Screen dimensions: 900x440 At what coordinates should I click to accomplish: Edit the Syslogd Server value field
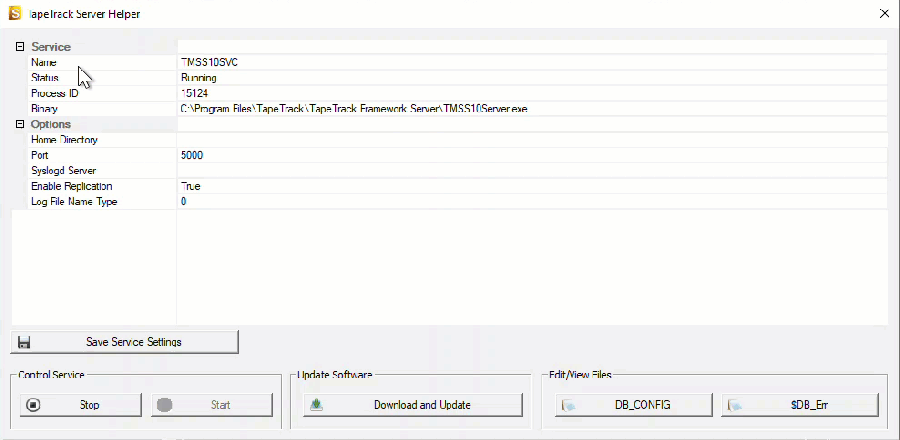(532, 171)
